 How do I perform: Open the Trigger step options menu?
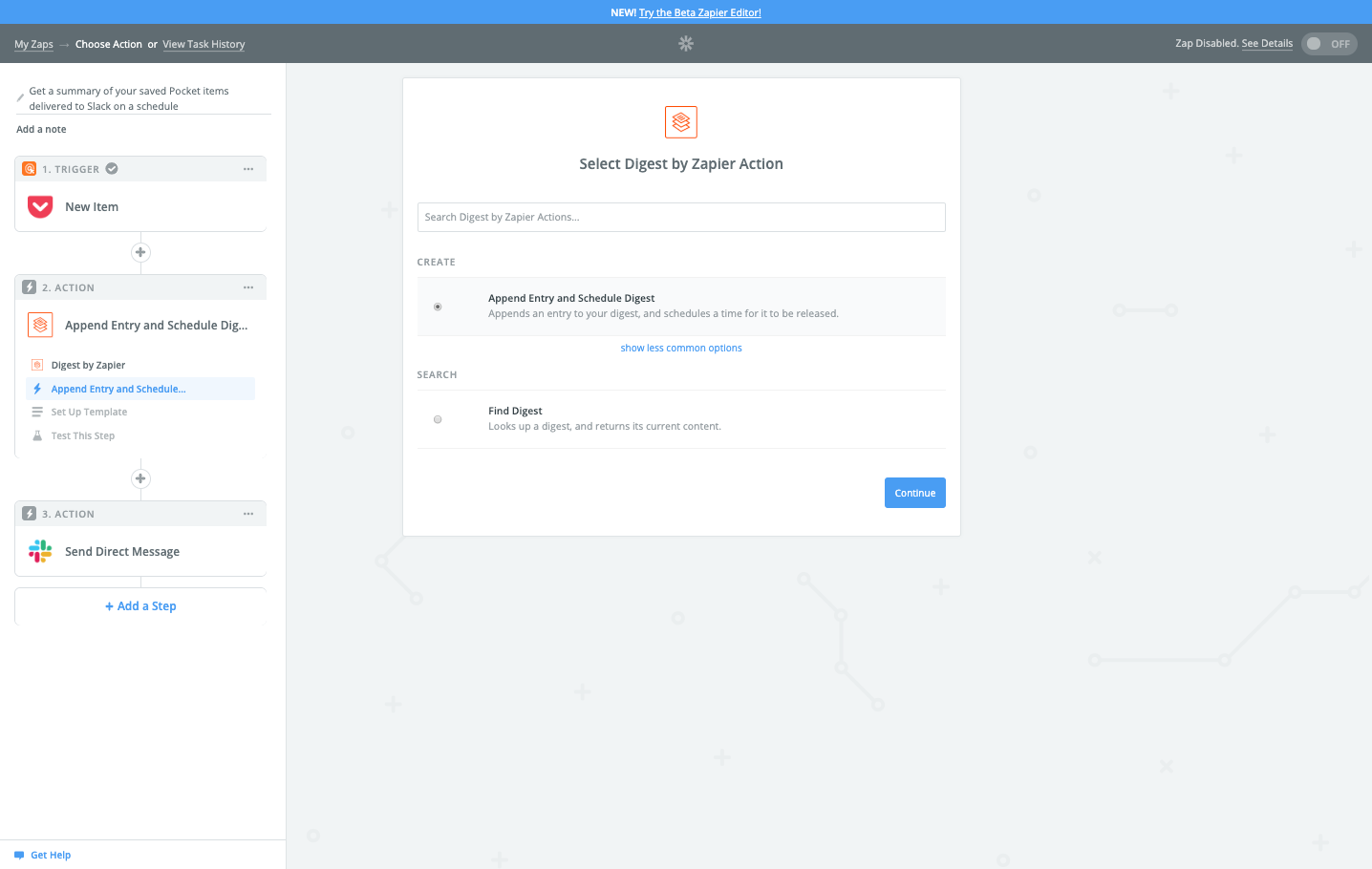click(x=248, y=169)
